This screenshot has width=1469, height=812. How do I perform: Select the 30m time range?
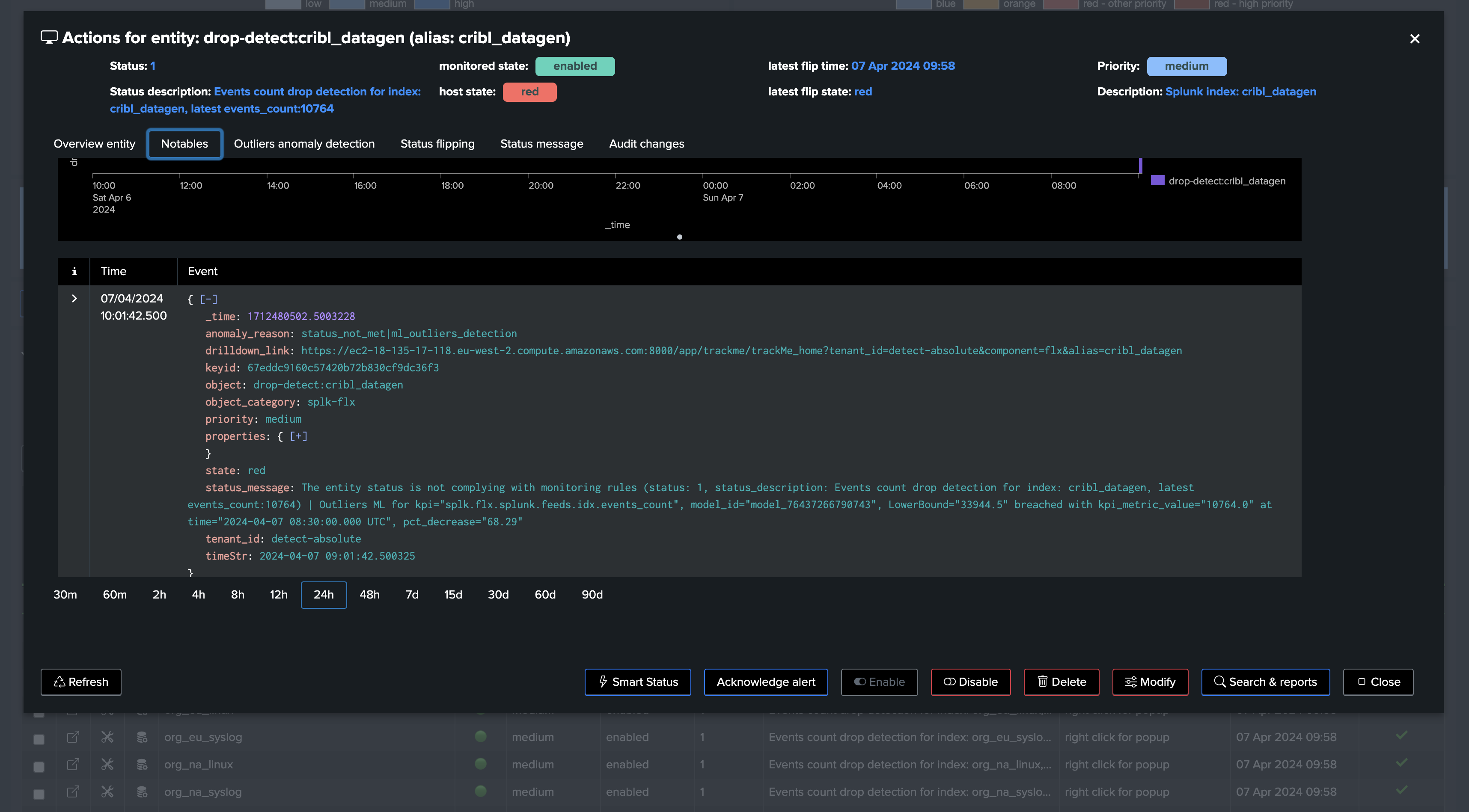click(65, 594)
